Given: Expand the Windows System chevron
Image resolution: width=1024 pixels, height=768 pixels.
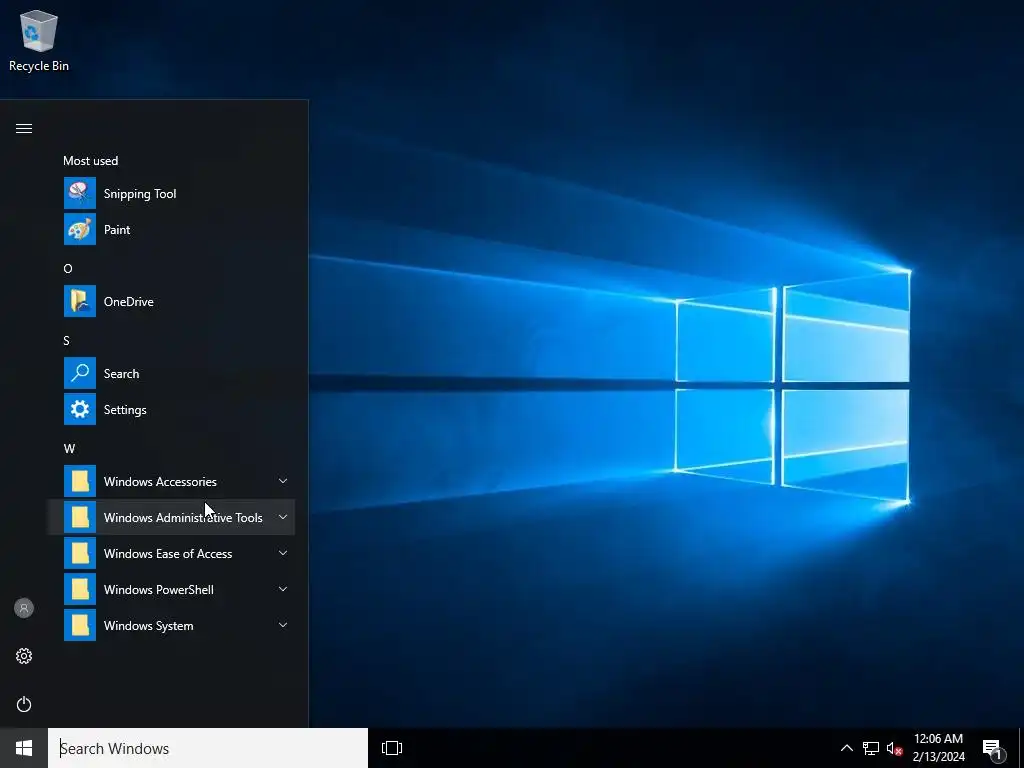Looking at the screenshot, I should click(283, 625).
